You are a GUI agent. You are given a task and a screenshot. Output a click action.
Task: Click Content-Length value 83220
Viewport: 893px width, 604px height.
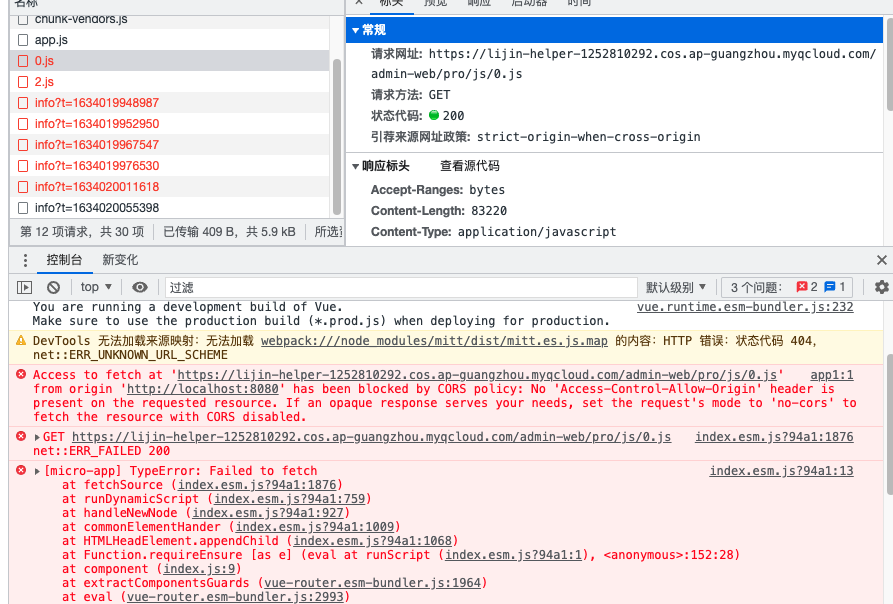(489, 211)
